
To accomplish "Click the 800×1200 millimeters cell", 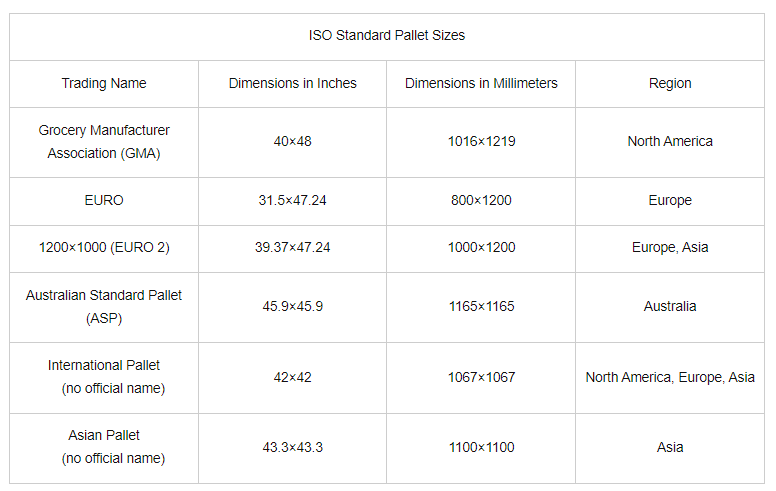I will coord(481,200).
